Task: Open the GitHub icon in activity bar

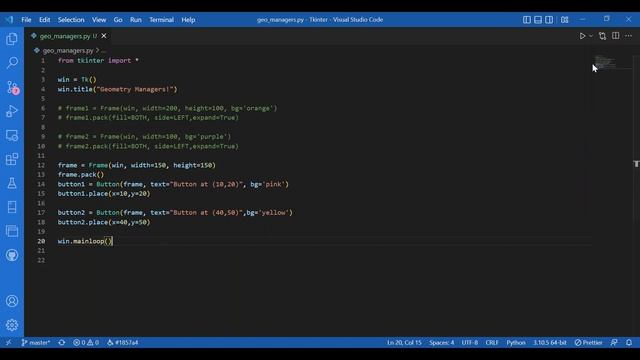Action: 12,256
